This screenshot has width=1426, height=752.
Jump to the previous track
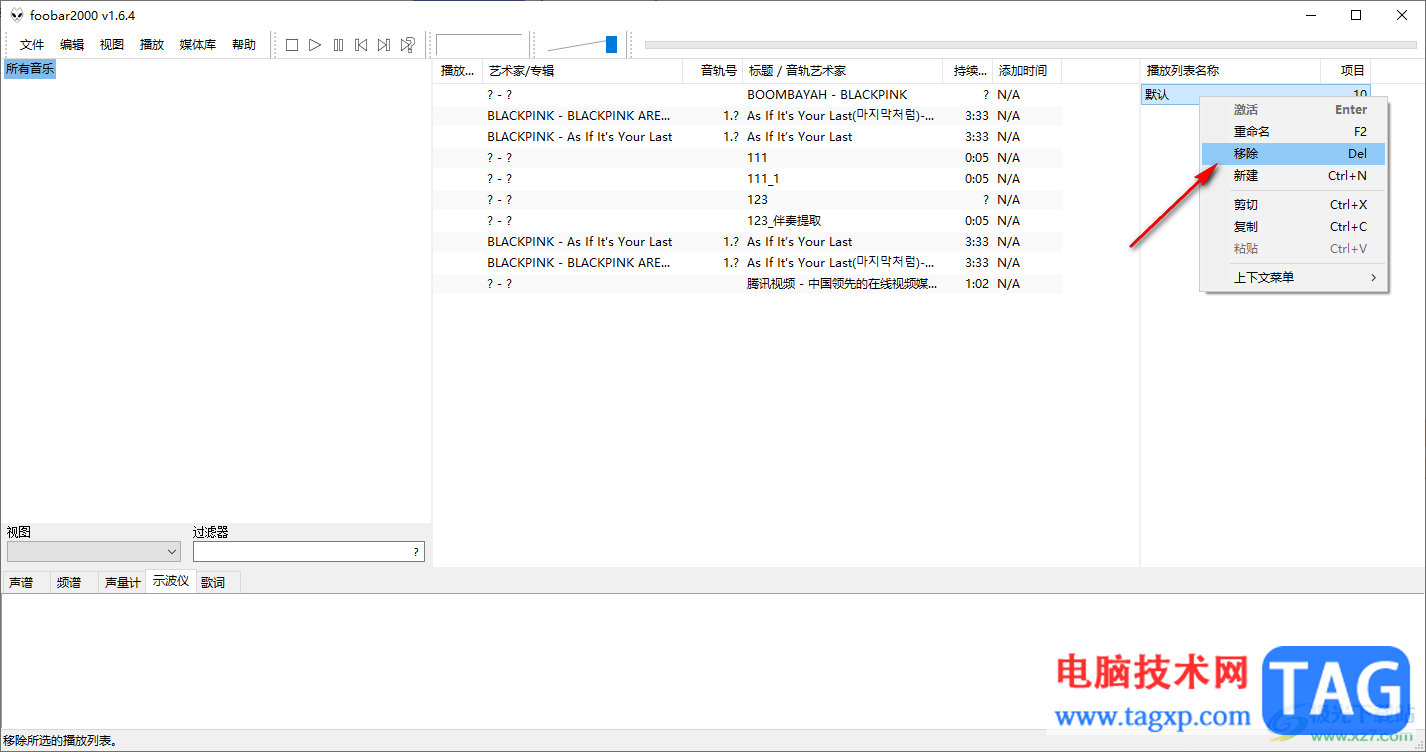[x=361, y=45]
